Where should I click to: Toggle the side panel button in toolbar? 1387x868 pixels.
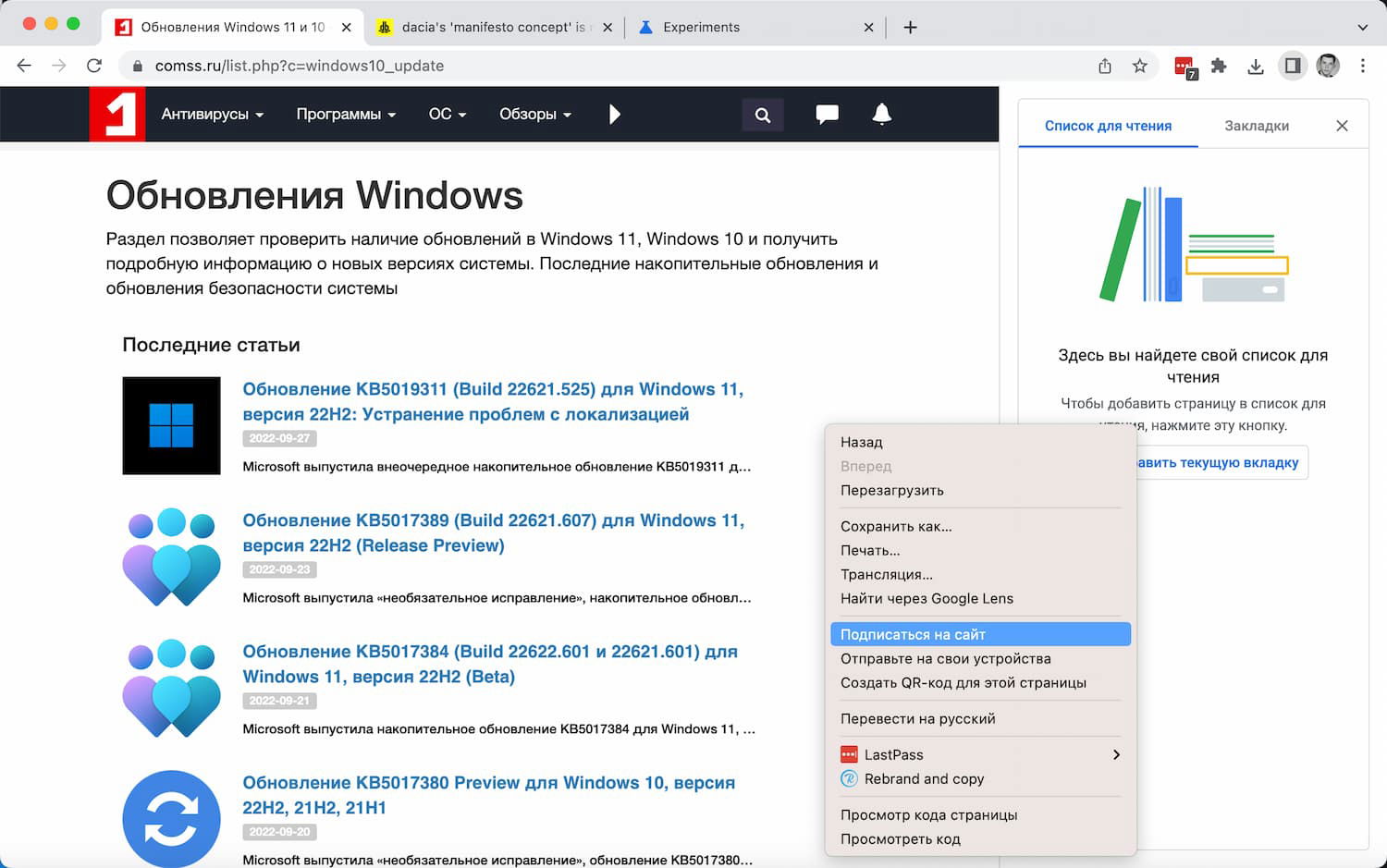point(1293,66)
